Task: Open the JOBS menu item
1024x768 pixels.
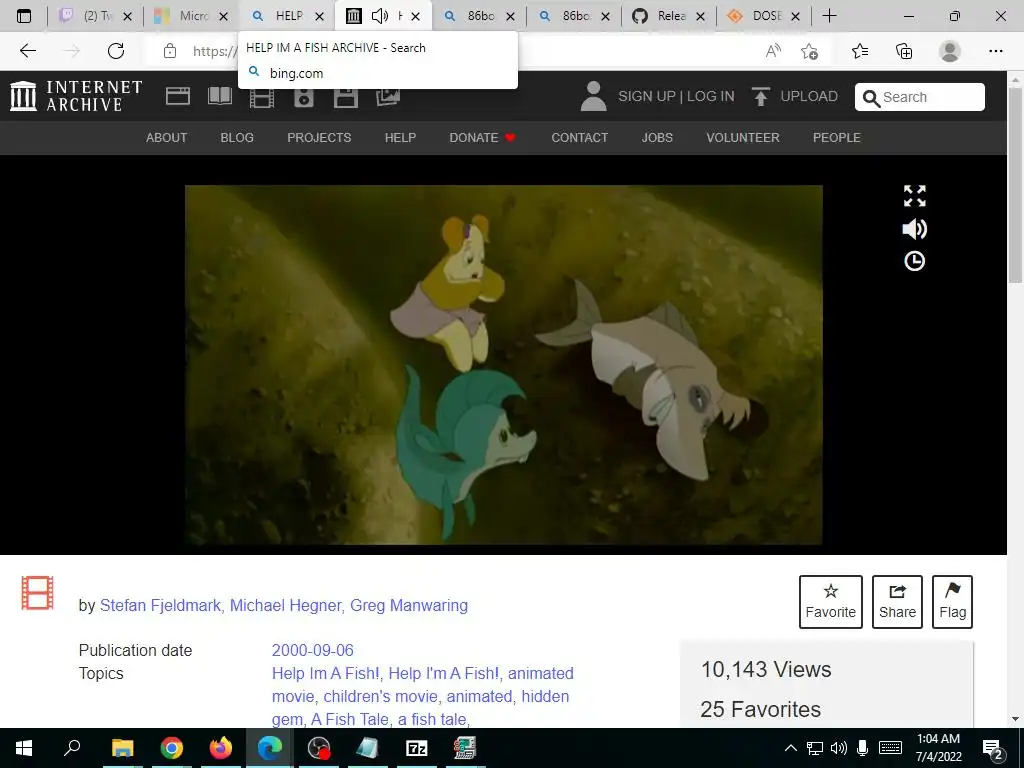Action: (x=657, y=138)
